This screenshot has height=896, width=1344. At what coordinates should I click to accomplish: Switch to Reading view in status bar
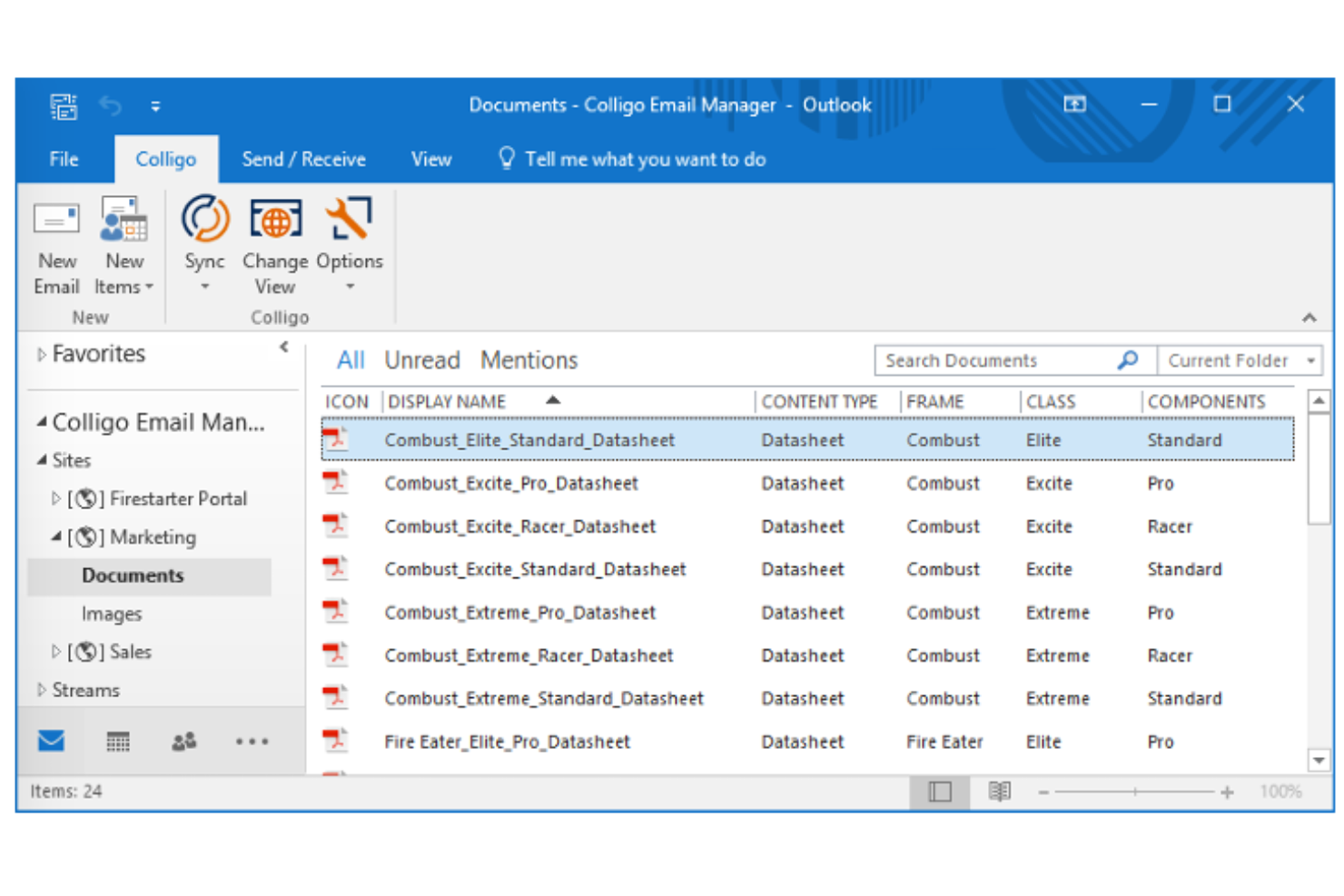(x=1000, y=792)
